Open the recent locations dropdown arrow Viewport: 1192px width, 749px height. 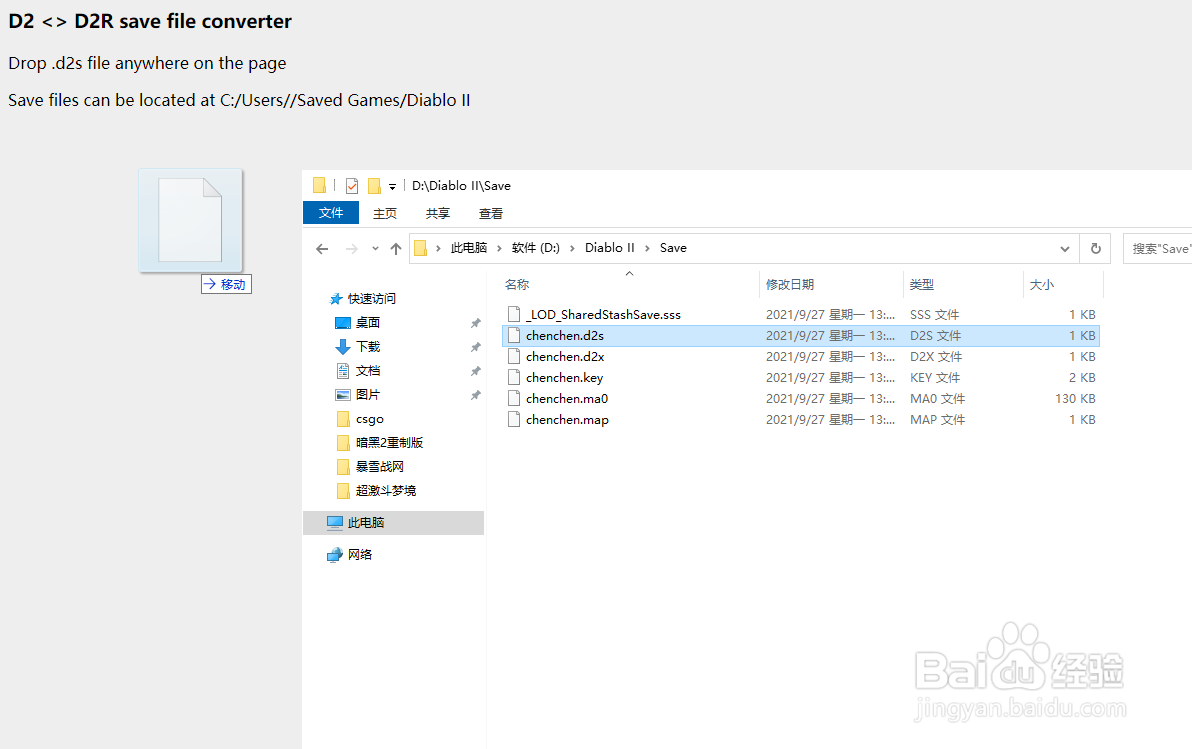(x=375, y=249)
